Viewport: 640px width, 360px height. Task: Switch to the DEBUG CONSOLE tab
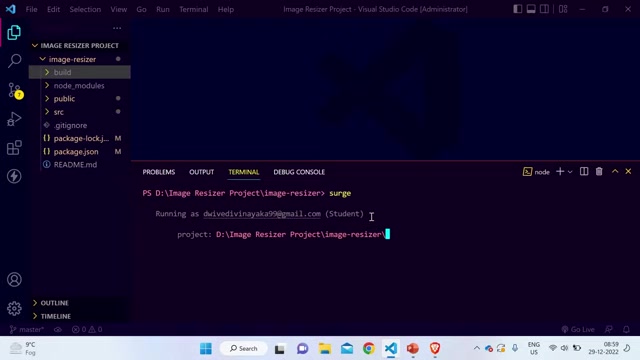[299, 172]
